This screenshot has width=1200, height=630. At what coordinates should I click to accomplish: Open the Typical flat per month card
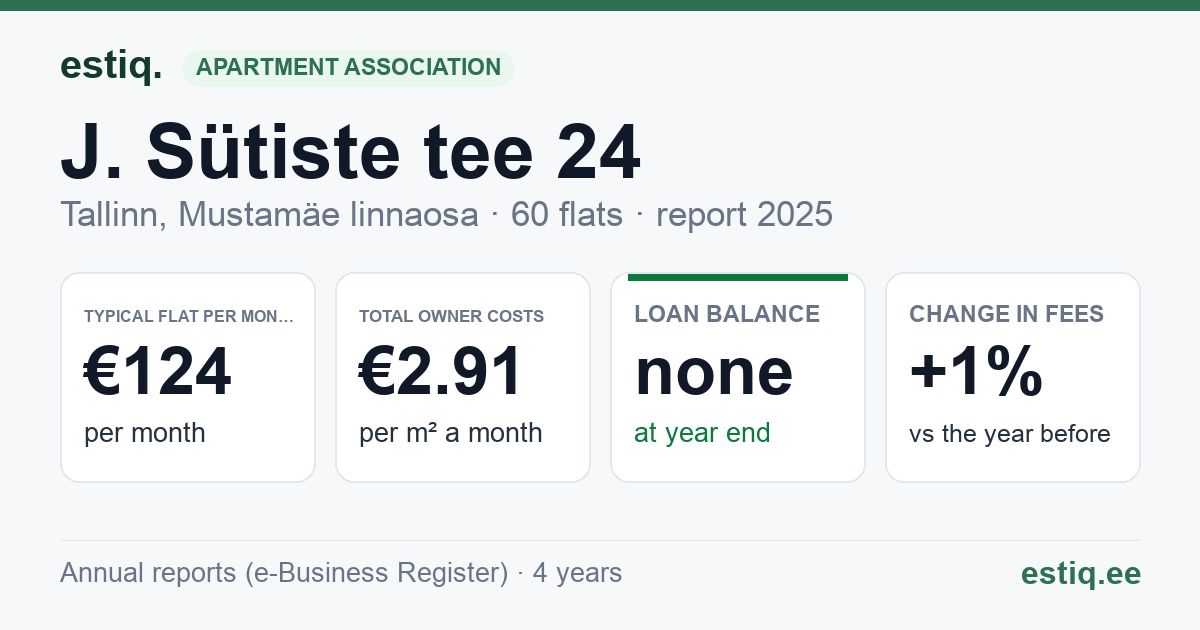188,377
